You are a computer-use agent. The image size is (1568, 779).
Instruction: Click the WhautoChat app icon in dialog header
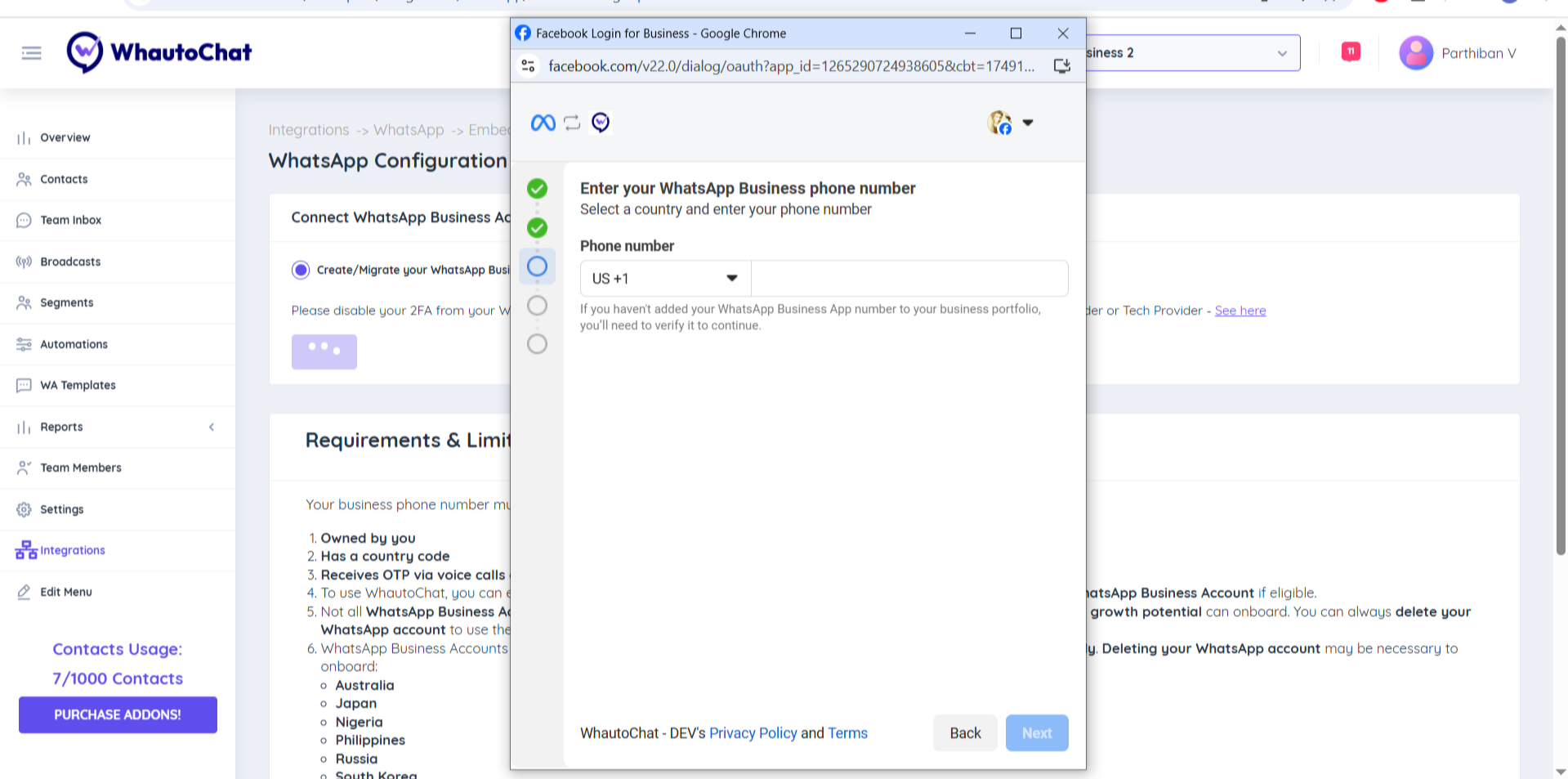click(x=601, y=123)
